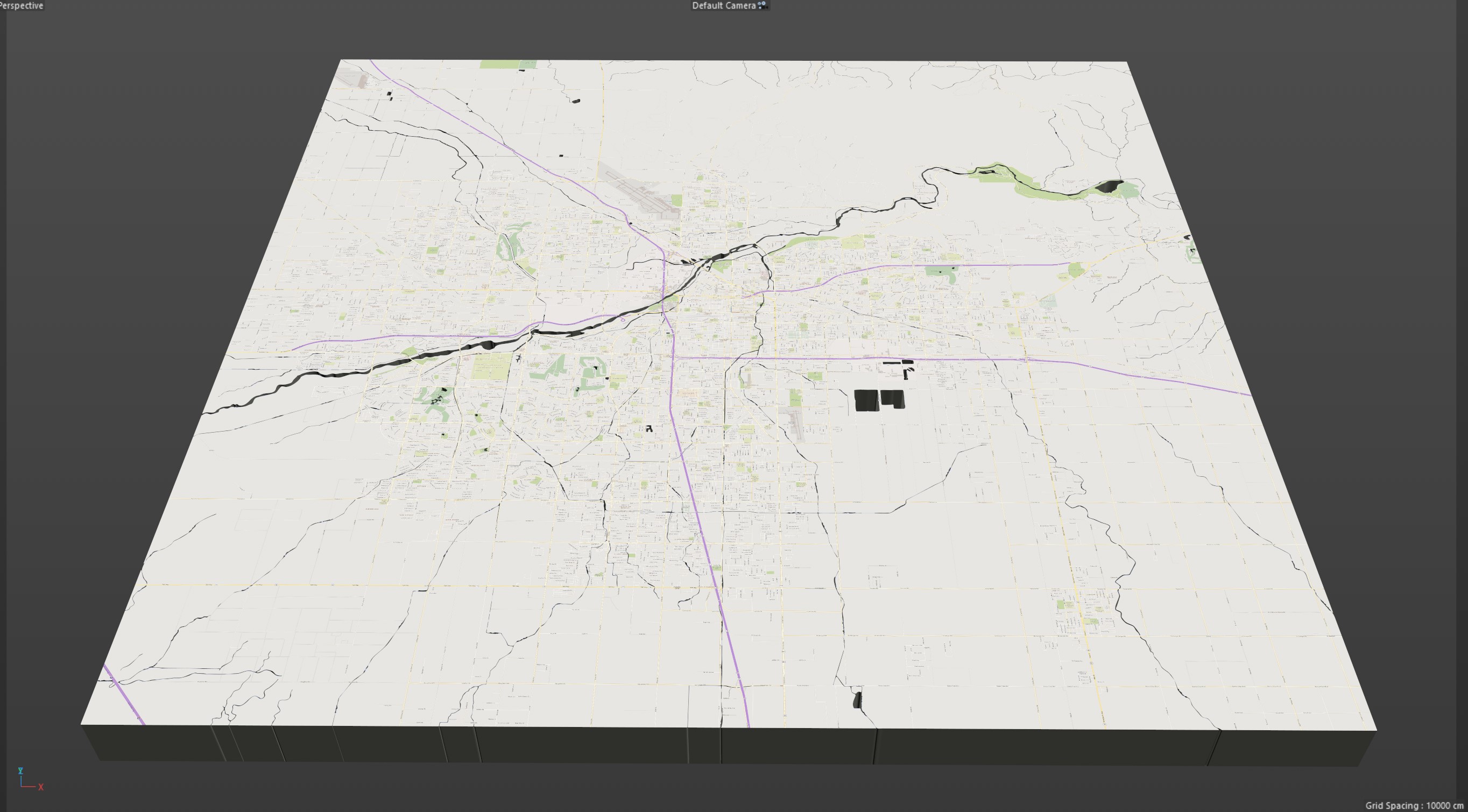Viewport: 1468px width, 812px height.
Task: Click the smaller right black rectangular pond
Action: click(892, 398)
